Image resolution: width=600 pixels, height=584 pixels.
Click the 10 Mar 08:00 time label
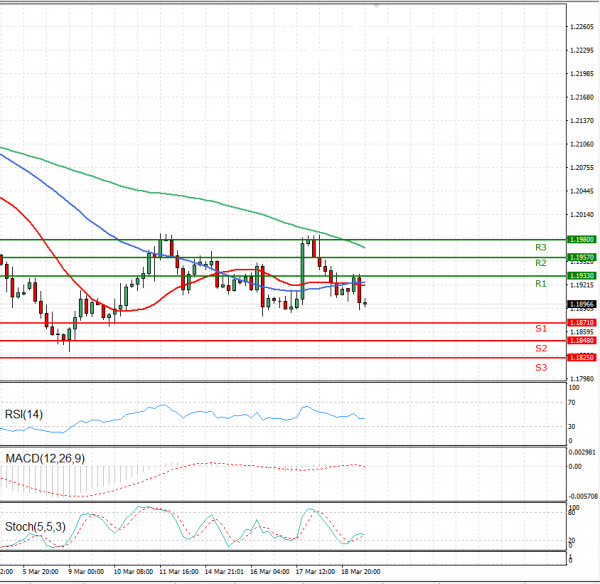[x=133, y=571]
